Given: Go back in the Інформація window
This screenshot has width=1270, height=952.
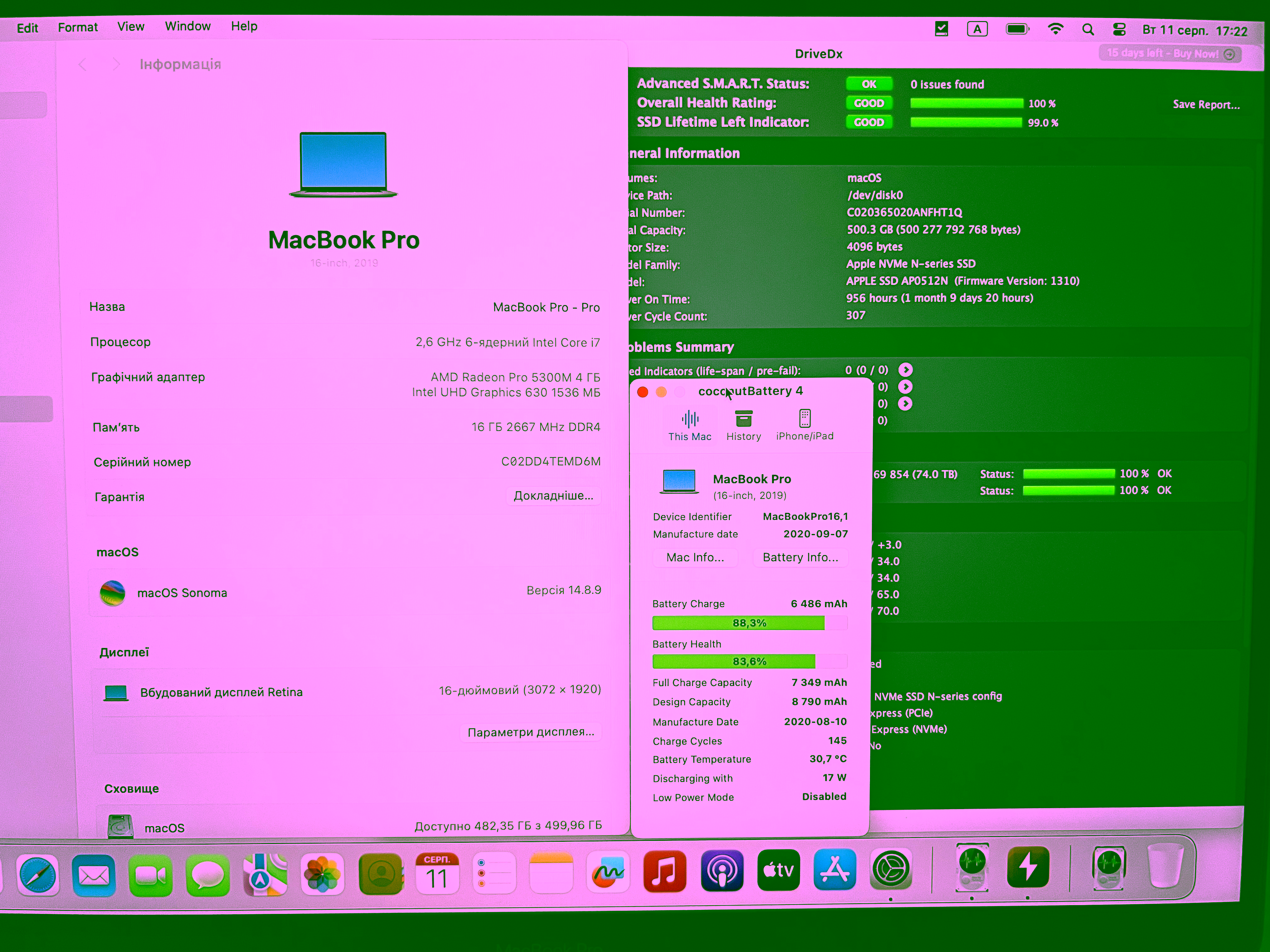Looking at the screenshot, I should (83, 64).
